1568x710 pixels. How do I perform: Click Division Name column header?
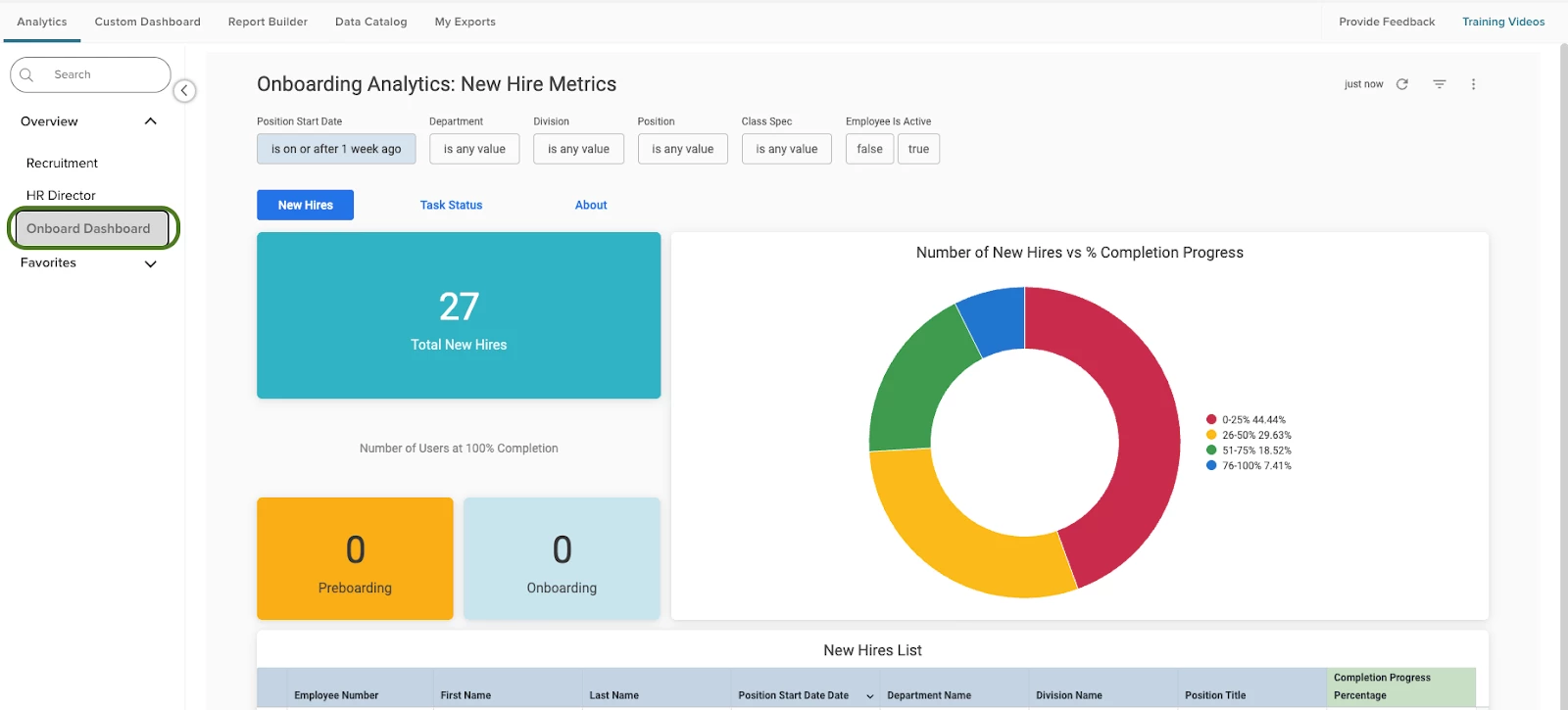click(1069, 695)
